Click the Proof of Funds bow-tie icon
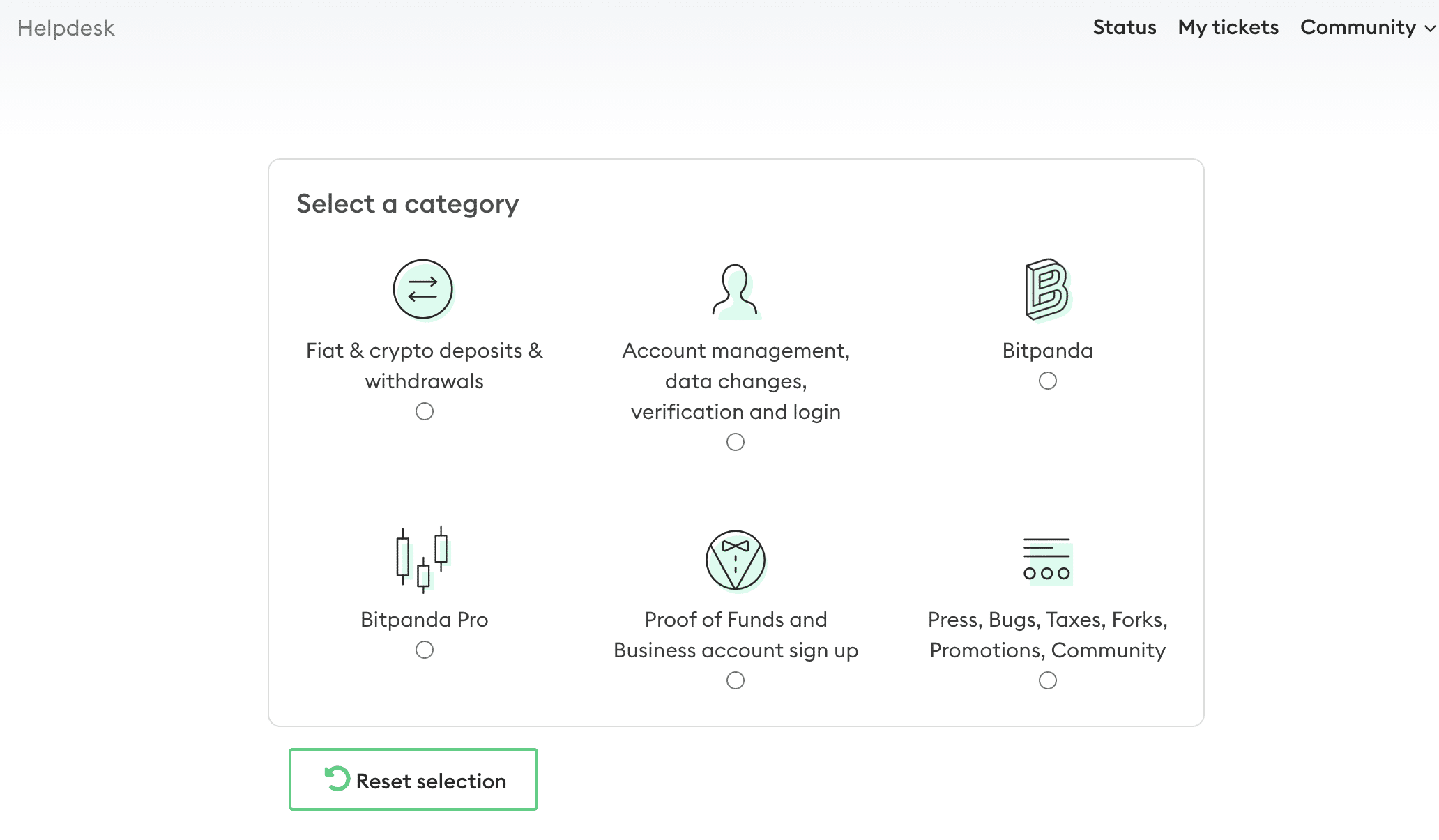This screenshot has height=840, width=1439. 736,560
